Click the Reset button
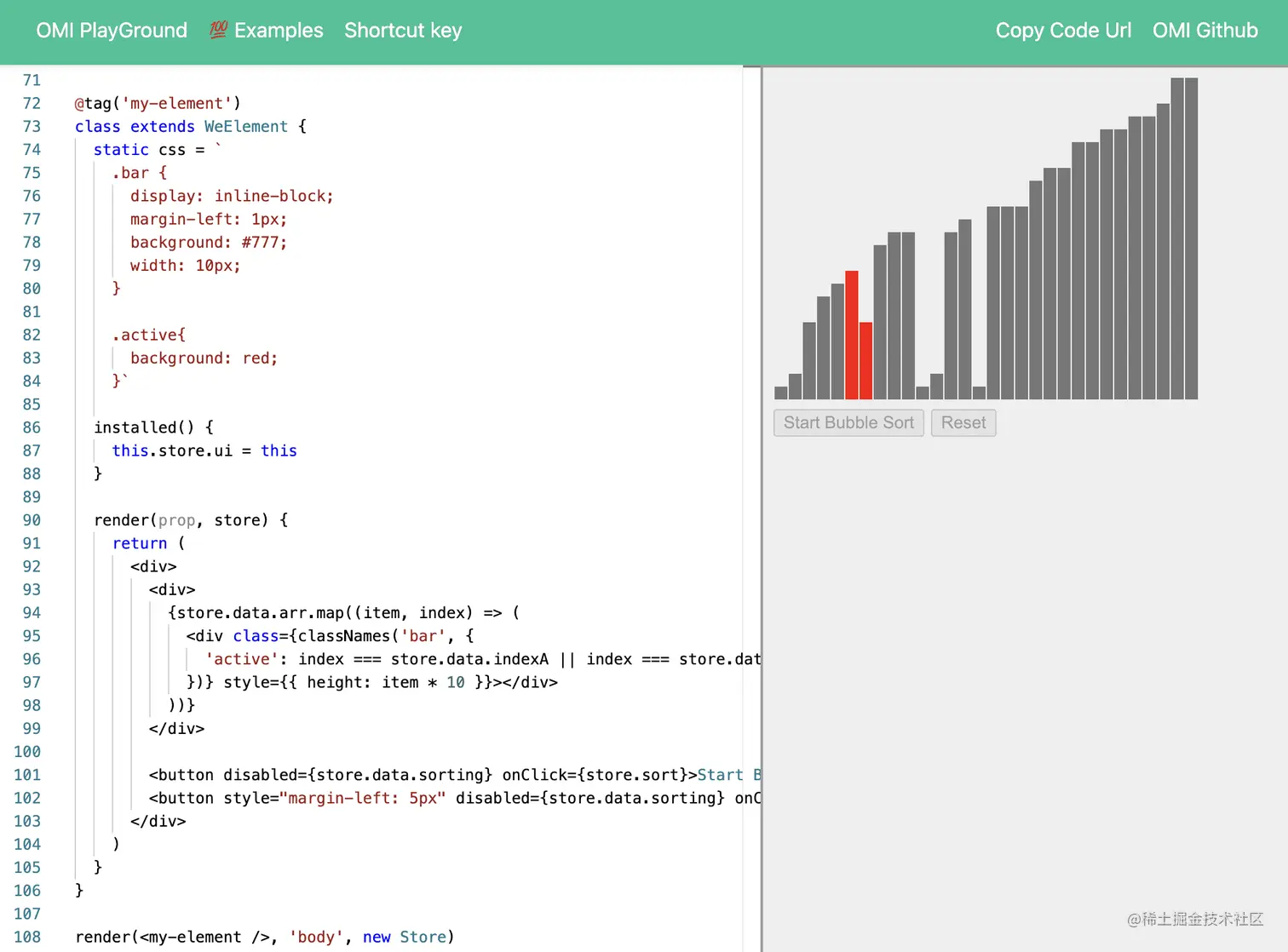This screenshot has height=952, width=1288. (963, 423)
